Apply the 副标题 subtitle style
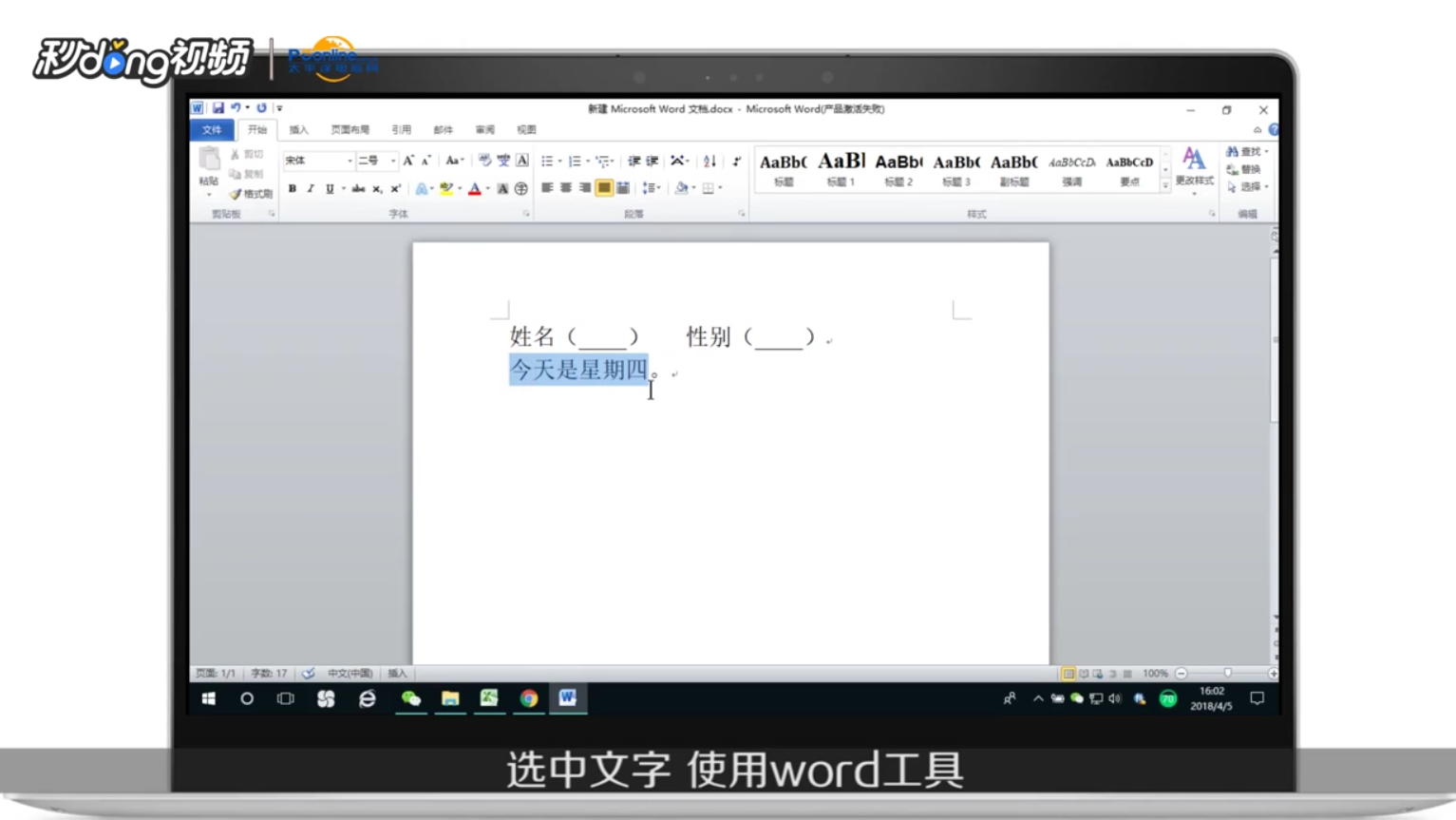The width and height of the screenshot is (1456, 820). click(1014, 169)
